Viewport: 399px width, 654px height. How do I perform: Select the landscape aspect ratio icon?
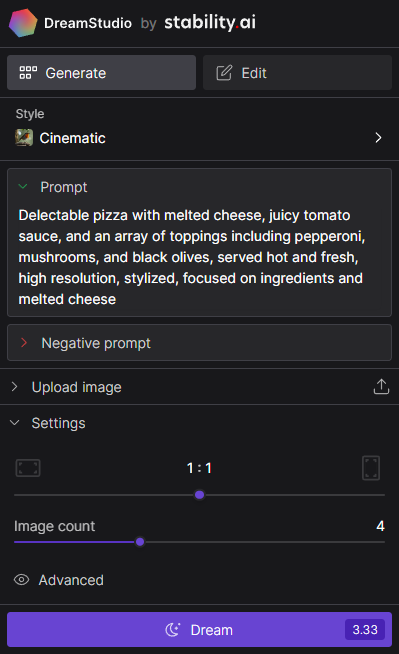pyautogui.click(x=28, y=468)
